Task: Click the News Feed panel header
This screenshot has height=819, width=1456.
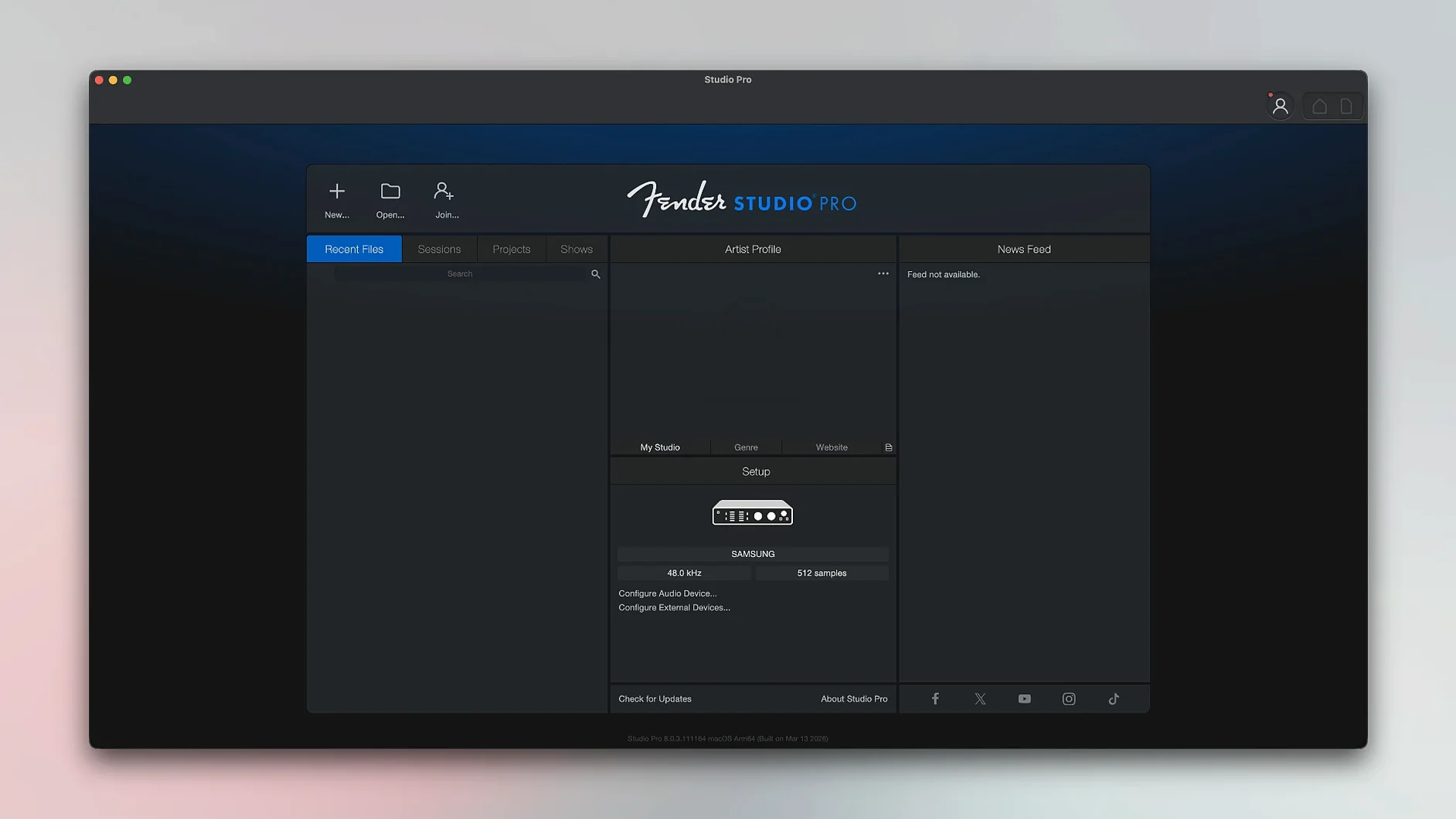Action: coord(1024,249)
